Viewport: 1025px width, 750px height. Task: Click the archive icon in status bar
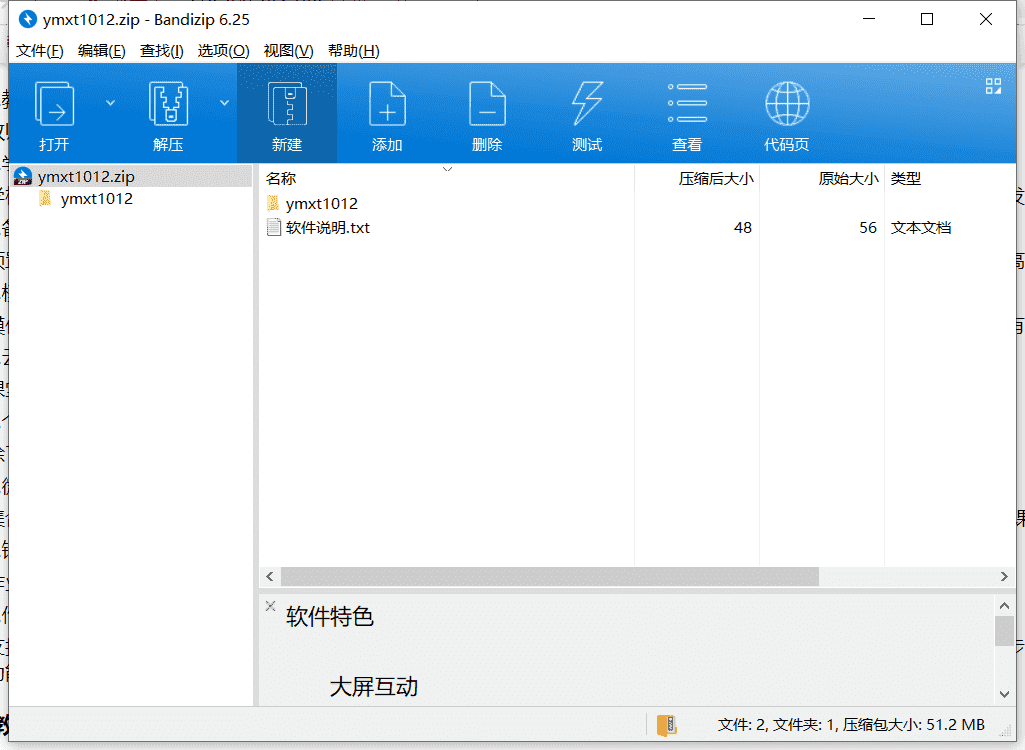click(667, 725)
